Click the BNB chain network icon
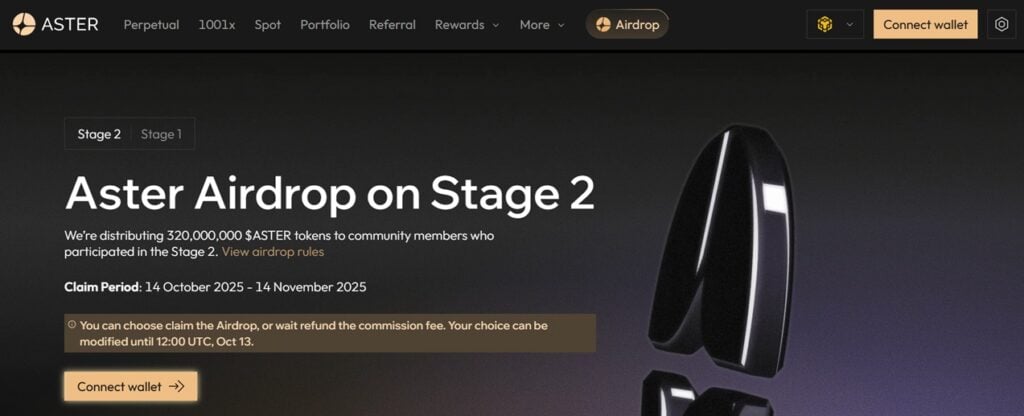This screenshot has height=416, width=1024. point(825,25)
